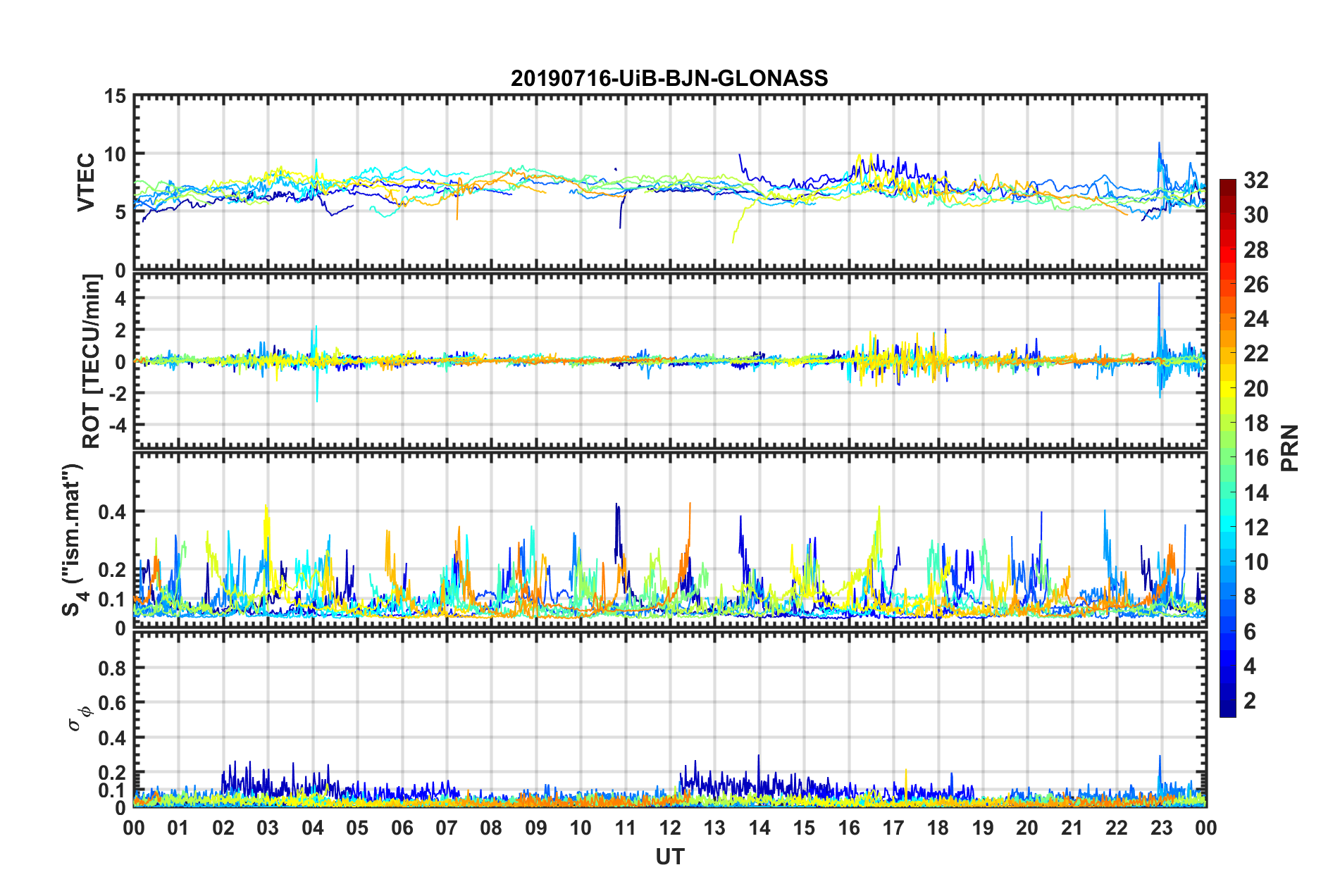
Task: Click the PRN colorbar dark red top
Action: point(1227,184)
